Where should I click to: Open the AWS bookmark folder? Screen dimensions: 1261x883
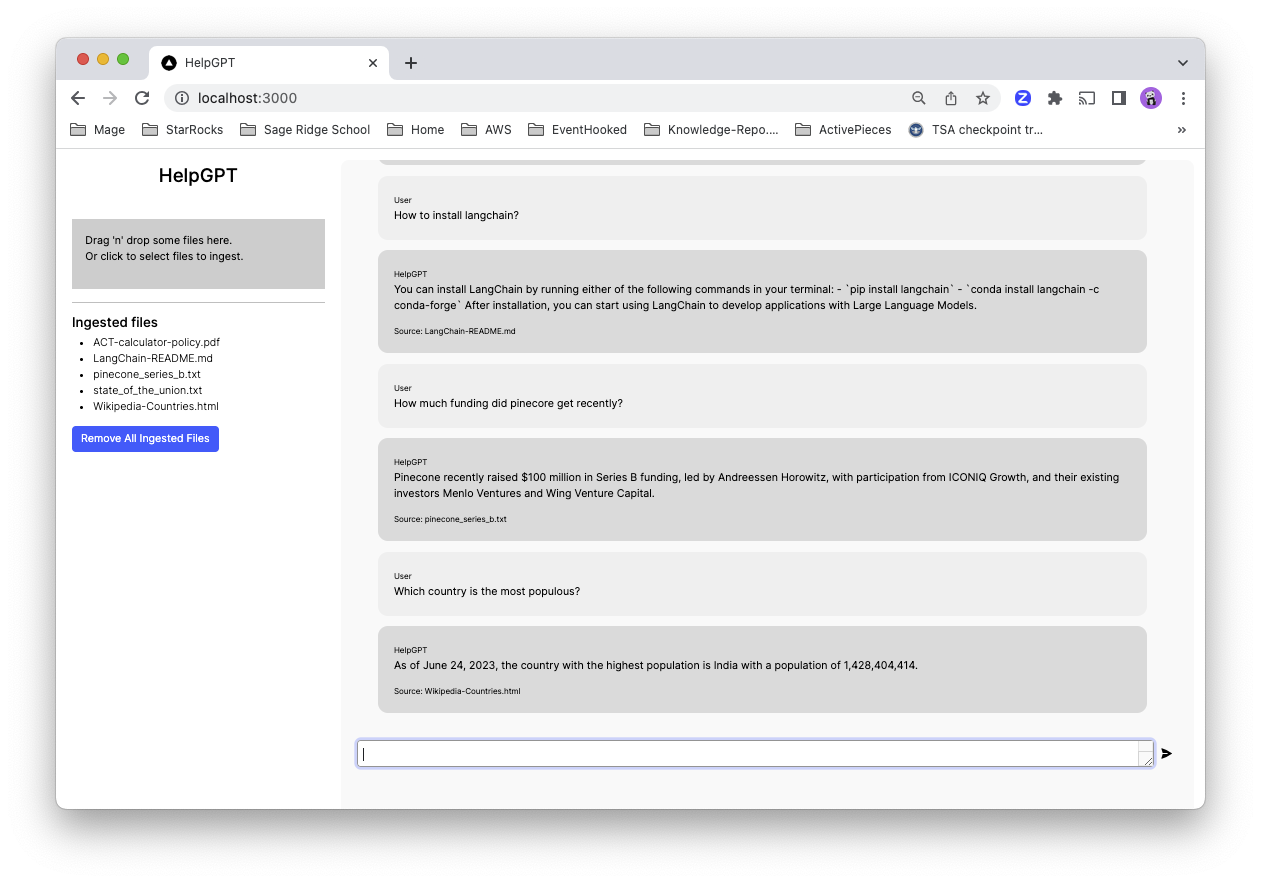click(x=486, y=130)
